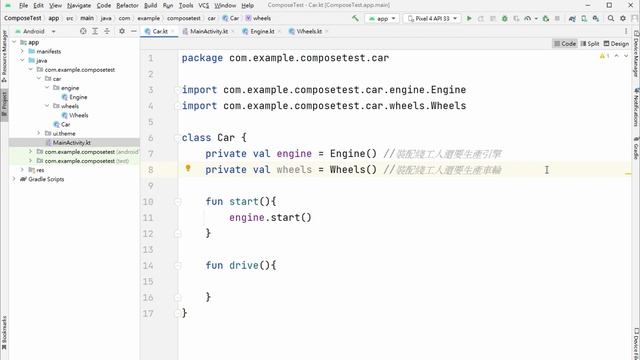
Task: Click Expand All in Project panel
Action: point(95,31)
